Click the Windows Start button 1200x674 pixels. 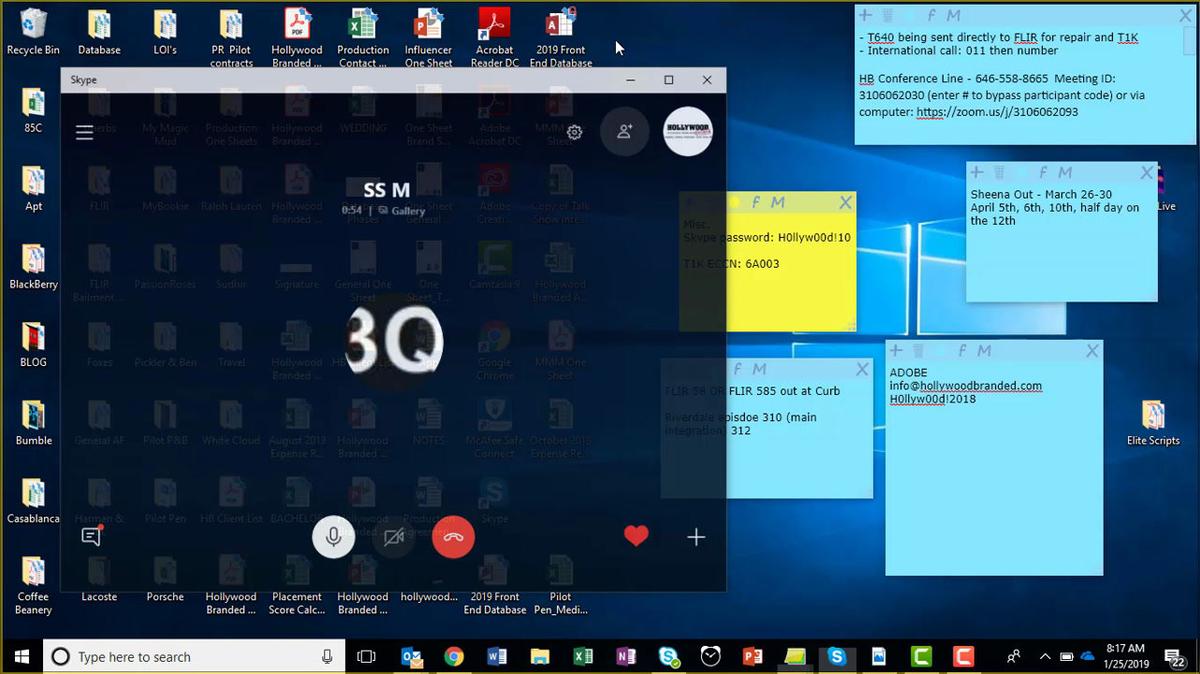pyautogui.click(x=21, y=656)
